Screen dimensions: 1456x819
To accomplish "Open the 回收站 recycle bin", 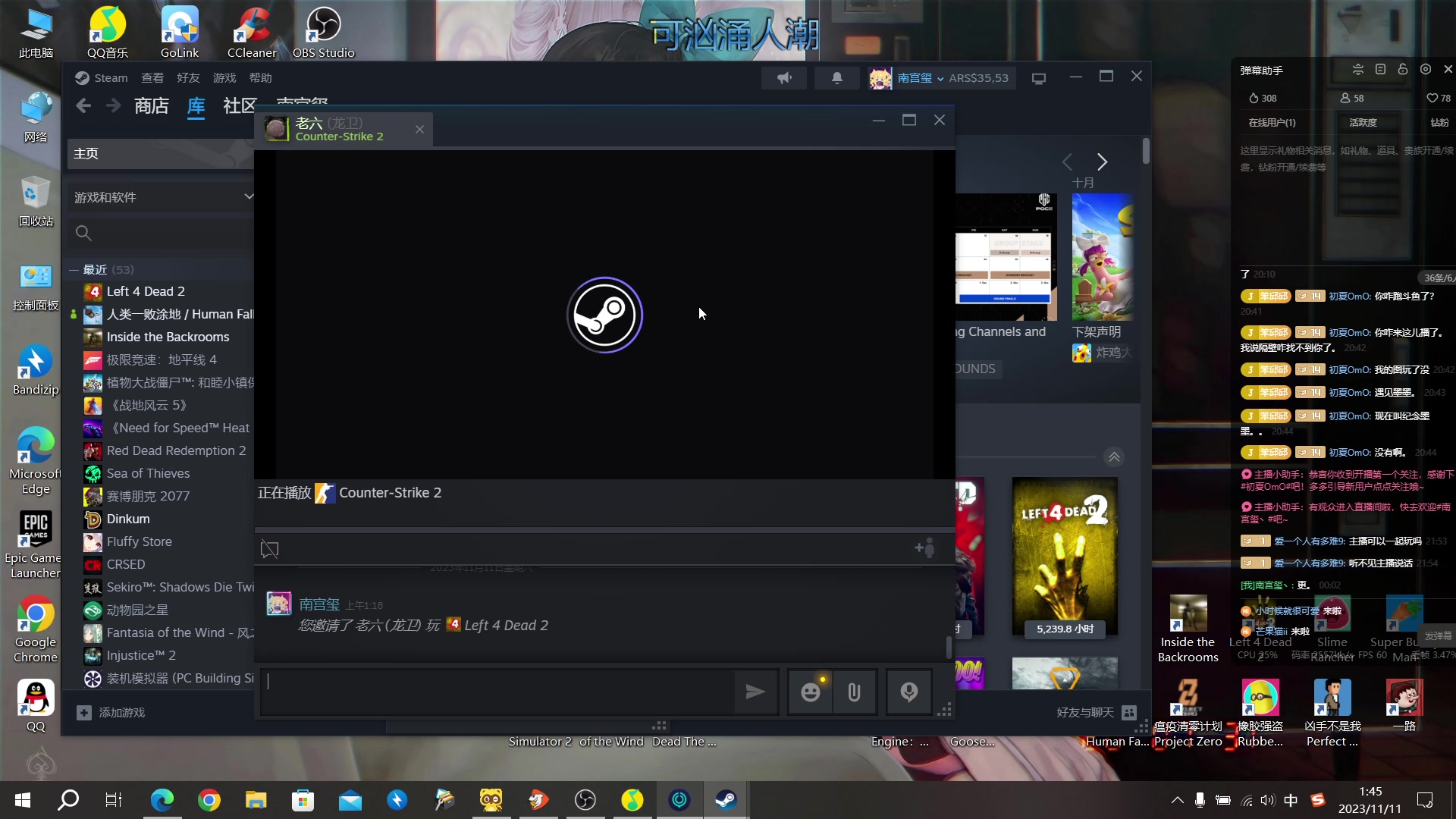I will (x=35, y=202).
